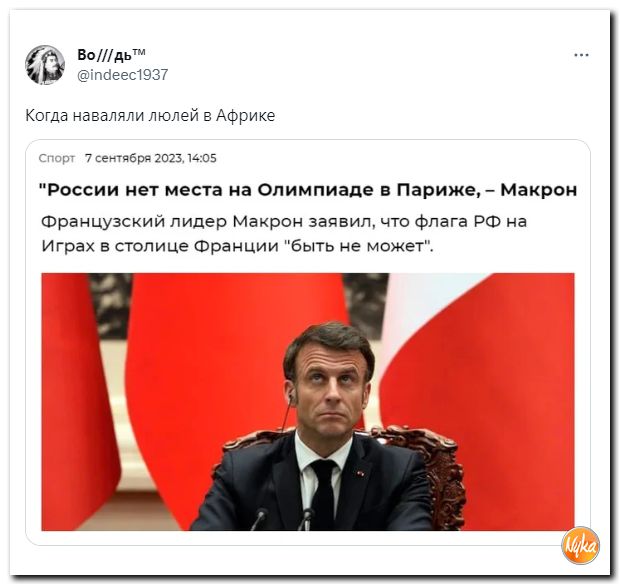
Task: Open the headline "России нет места на Олимпиаде"
Action: click(x=212, y=190)
